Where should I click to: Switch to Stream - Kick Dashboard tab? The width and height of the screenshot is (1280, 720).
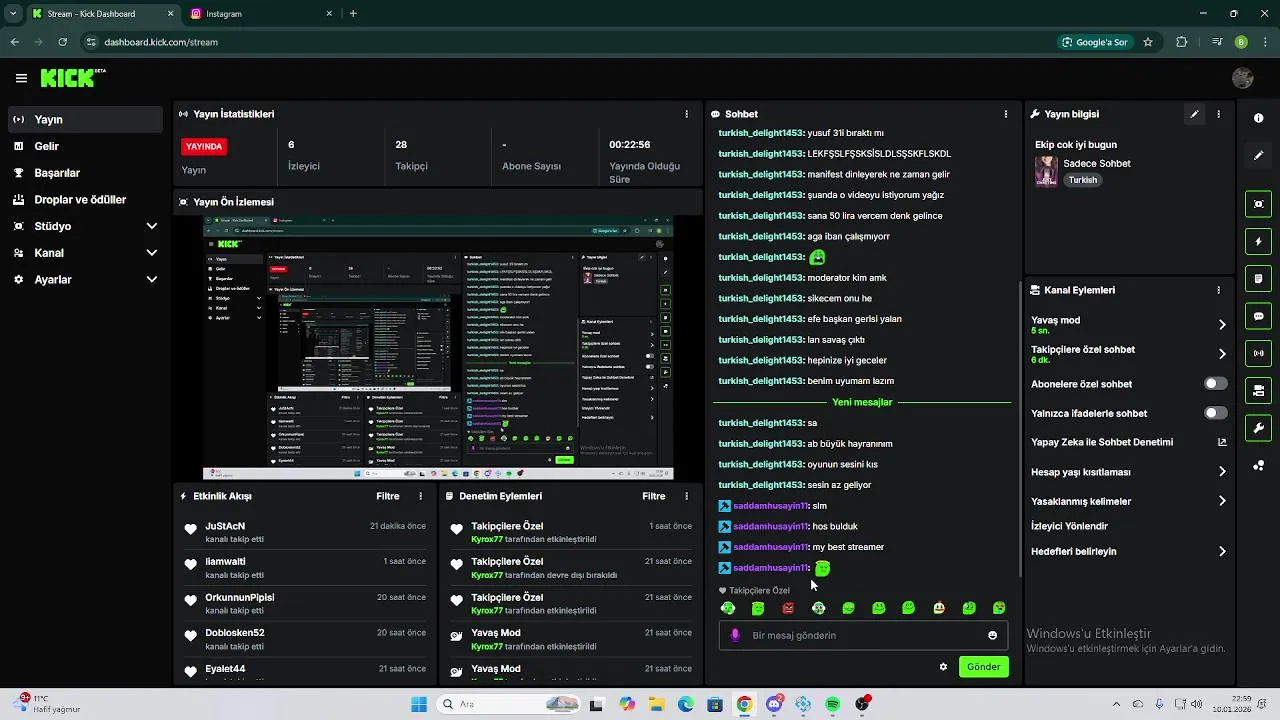[102, 14]
